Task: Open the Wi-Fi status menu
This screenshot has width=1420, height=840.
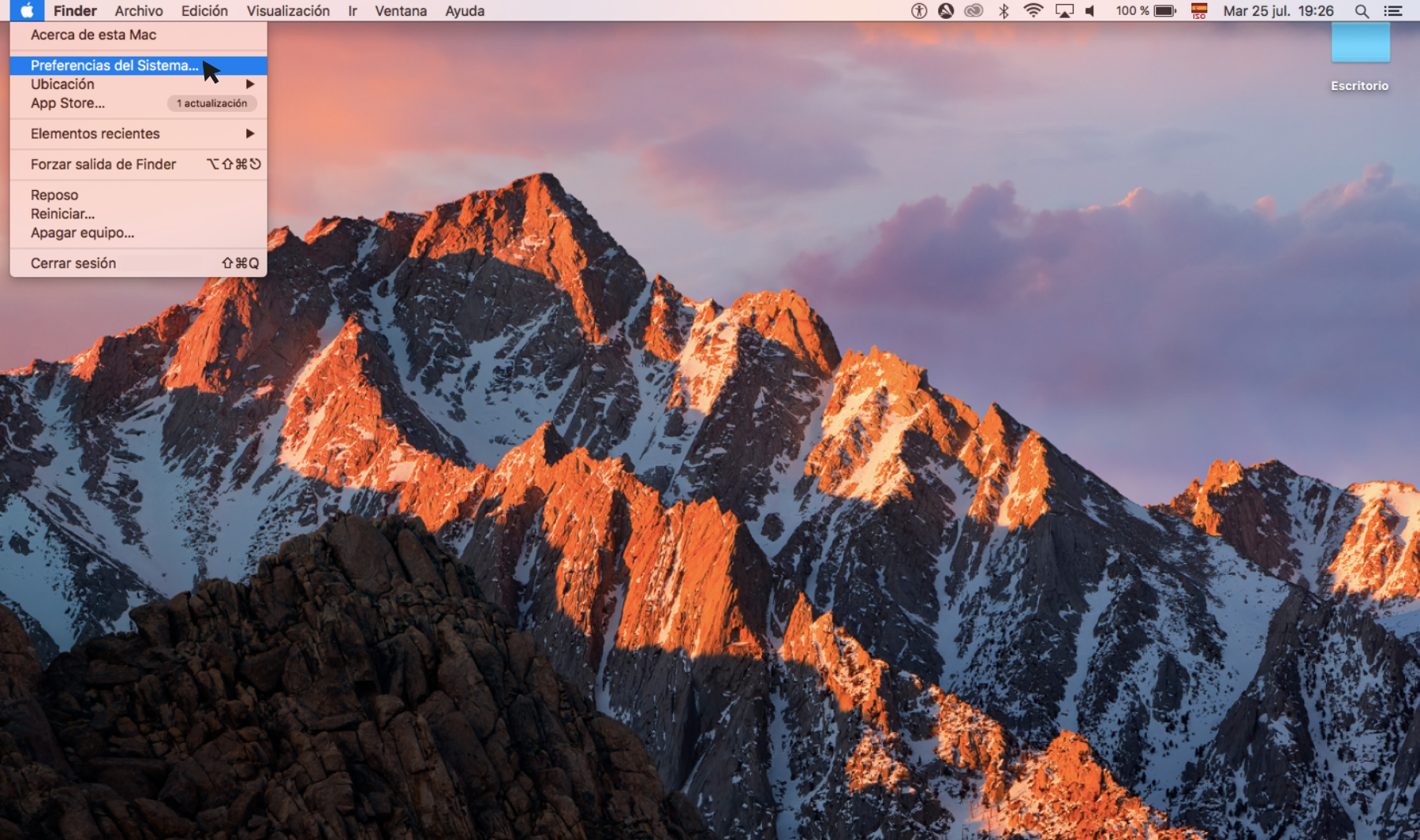Action: 1033,11
